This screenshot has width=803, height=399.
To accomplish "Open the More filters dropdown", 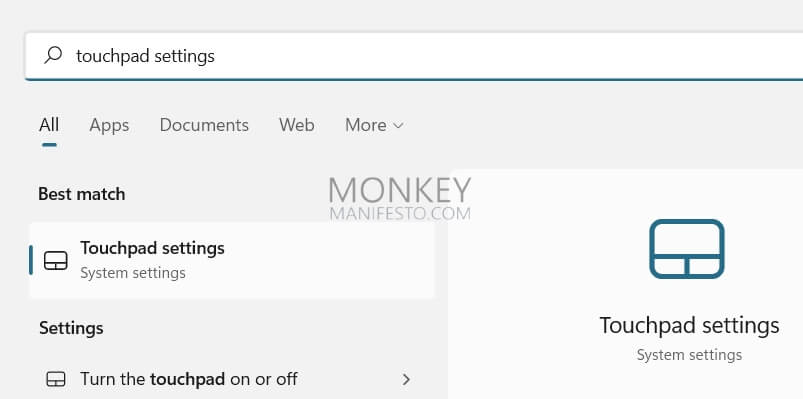I will pyautogui.click(x=374, y=125).
